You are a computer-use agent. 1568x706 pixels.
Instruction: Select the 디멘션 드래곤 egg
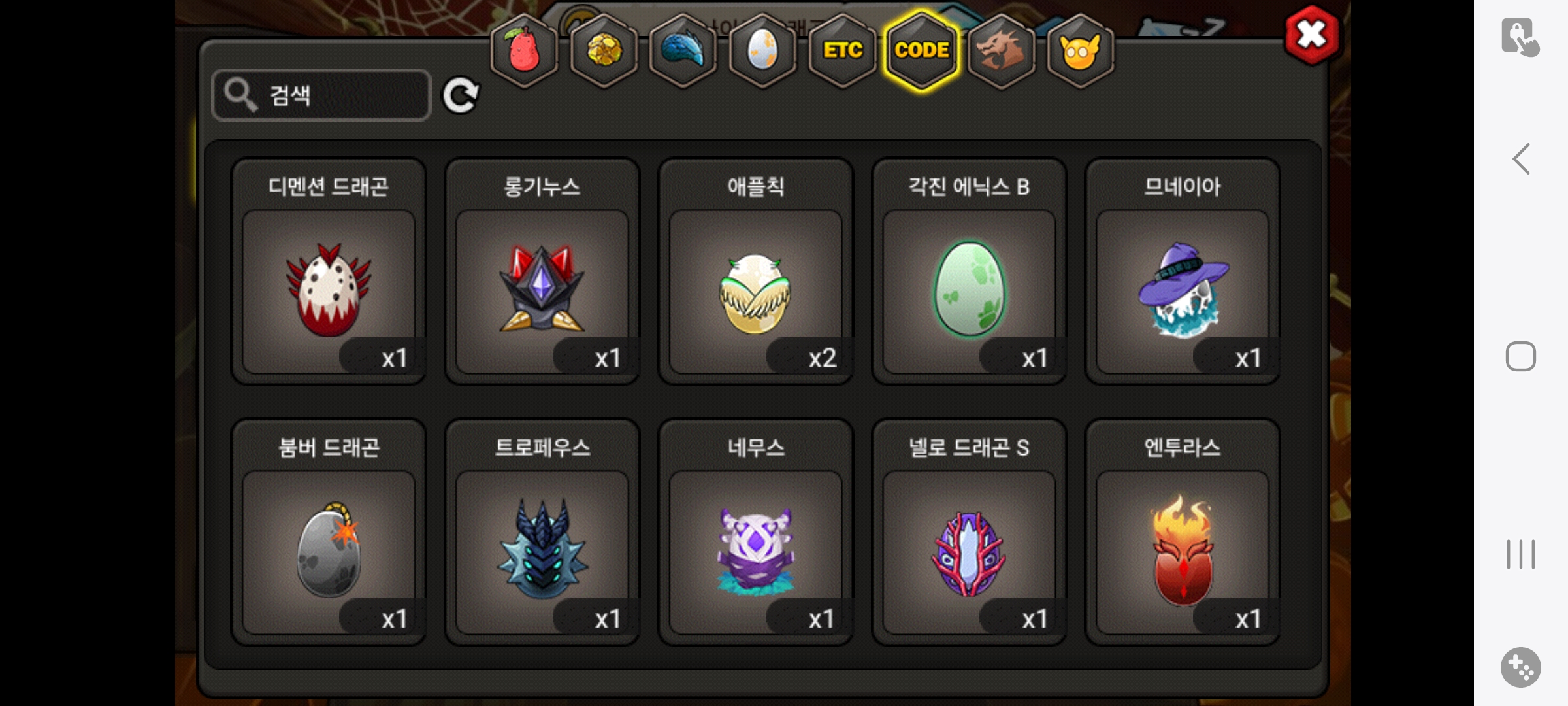point(329,271)
